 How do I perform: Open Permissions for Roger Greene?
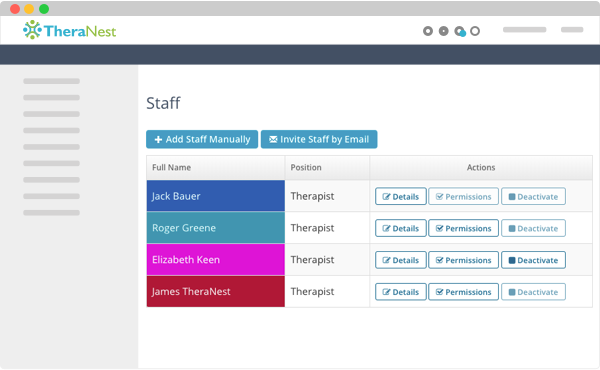[x=463, y=228]
